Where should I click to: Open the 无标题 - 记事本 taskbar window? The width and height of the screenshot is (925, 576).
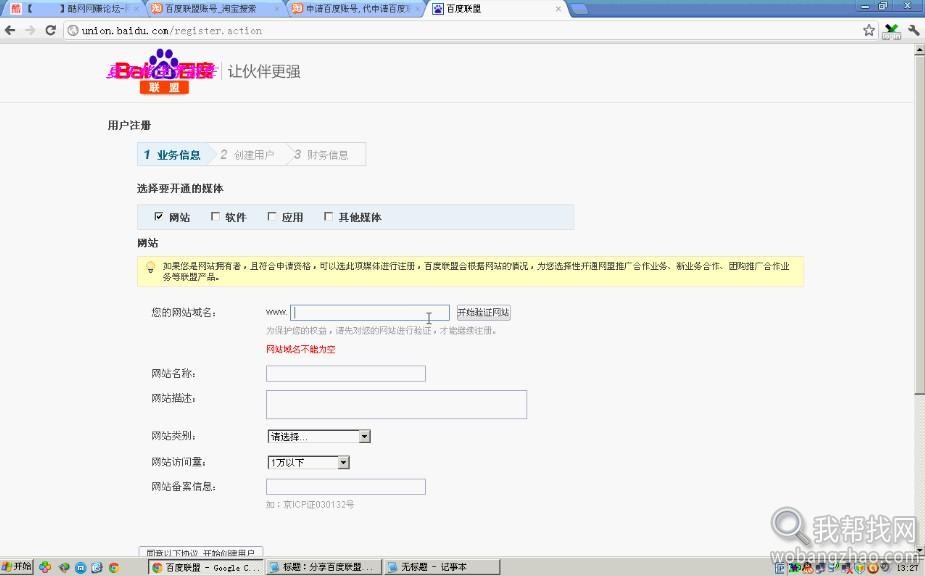pyautogui.click(x=441, y=567)
